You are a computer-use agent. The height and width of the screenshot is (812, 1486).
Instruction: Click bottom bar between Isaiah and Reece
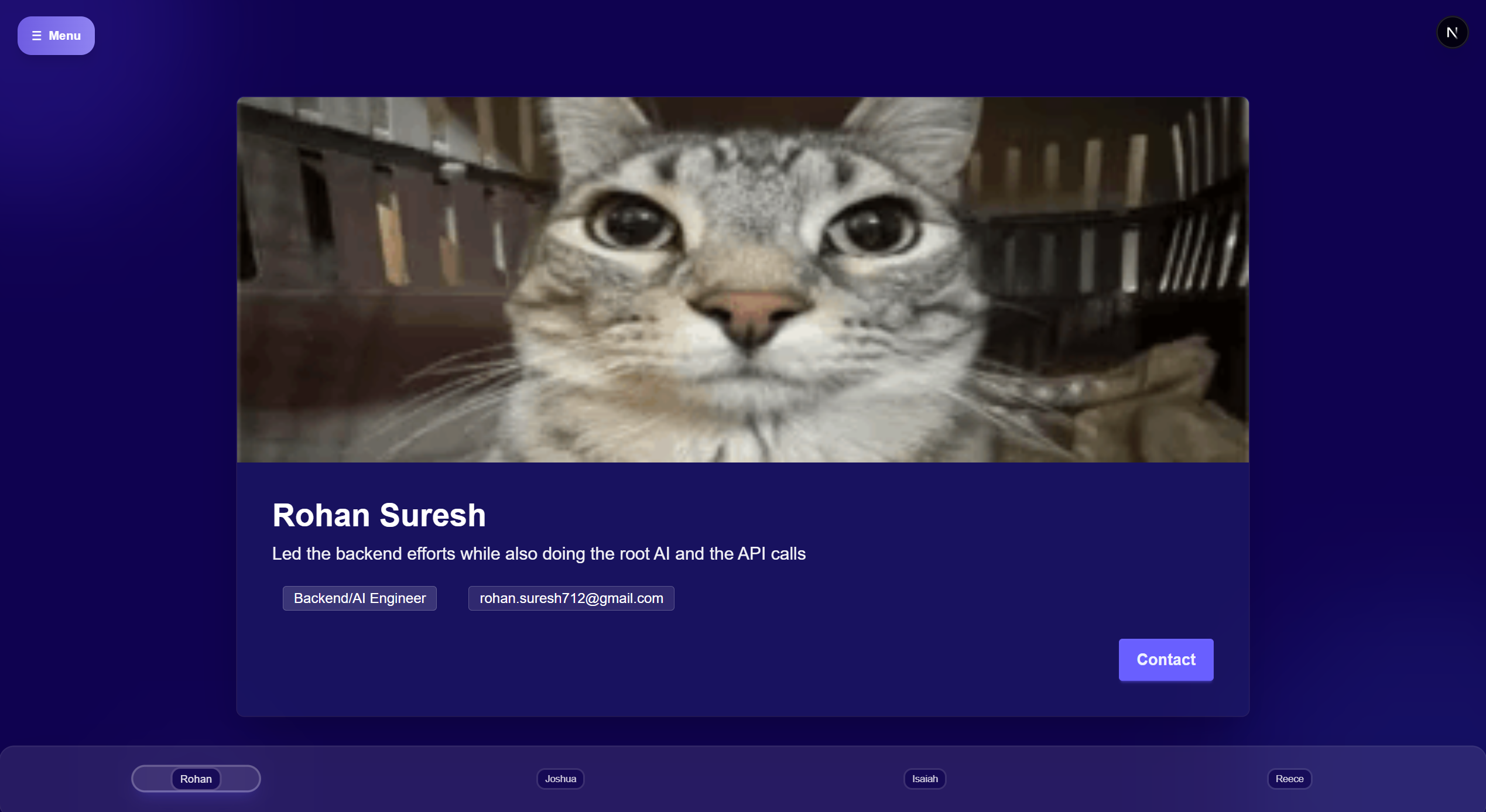click(x=1107, y=779)
